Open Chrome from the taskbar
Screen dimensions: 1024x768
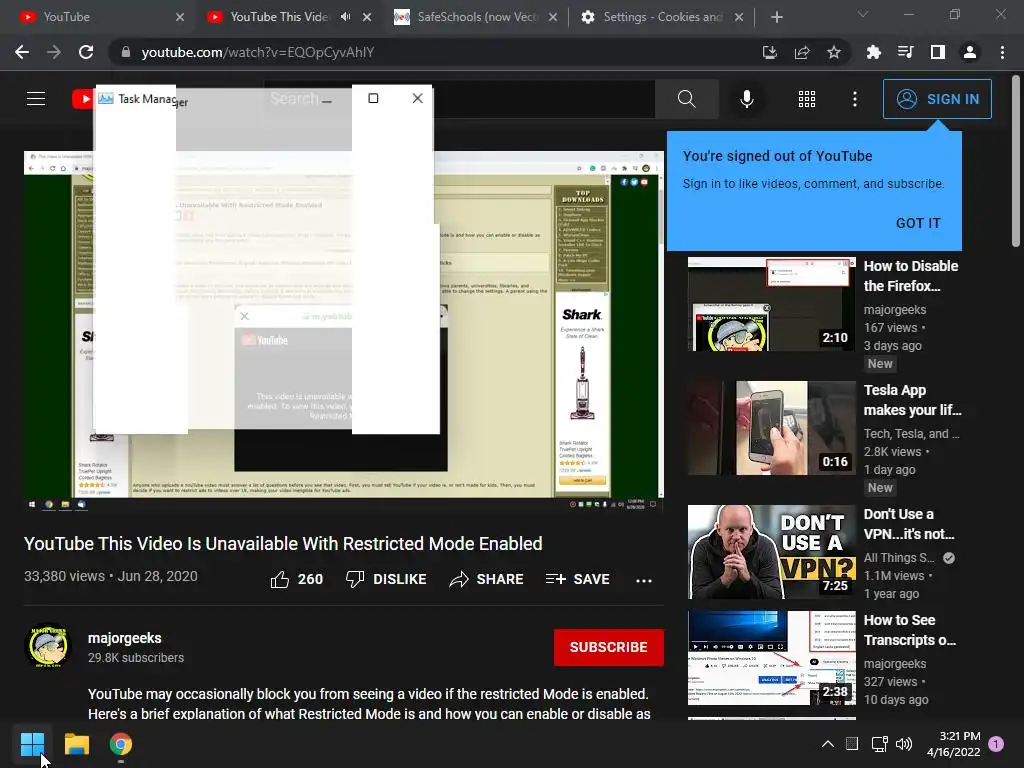coord(121,744)
